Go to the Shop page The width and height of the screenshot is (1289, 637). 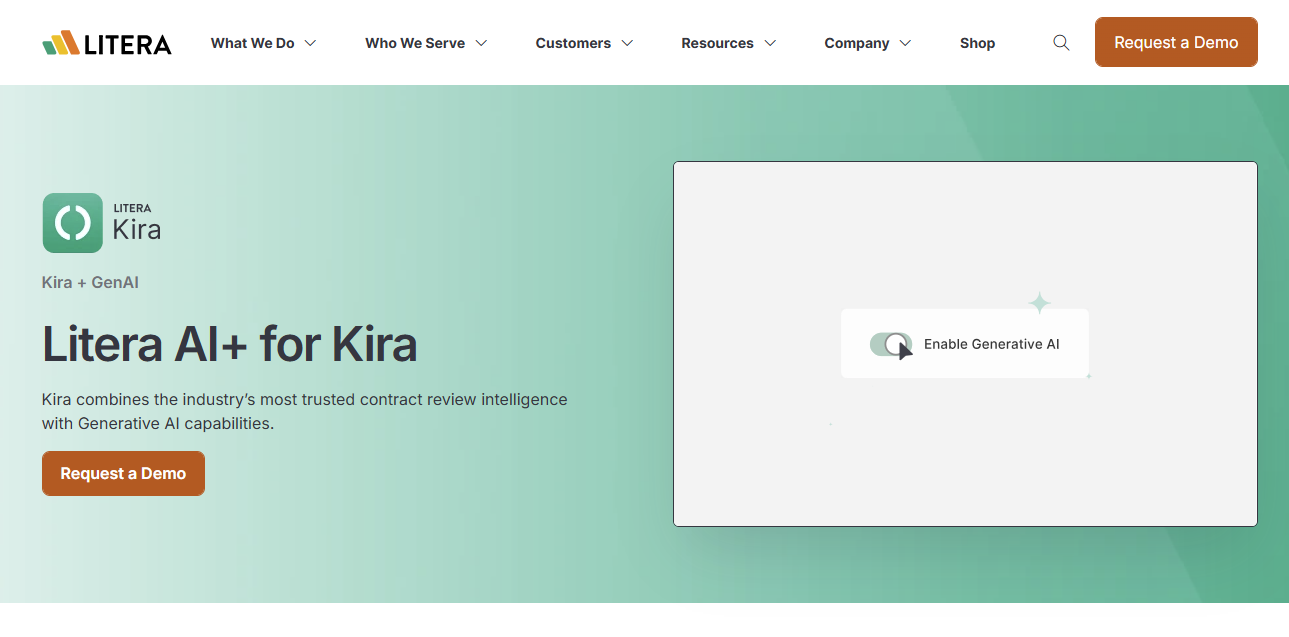[977, 43]
